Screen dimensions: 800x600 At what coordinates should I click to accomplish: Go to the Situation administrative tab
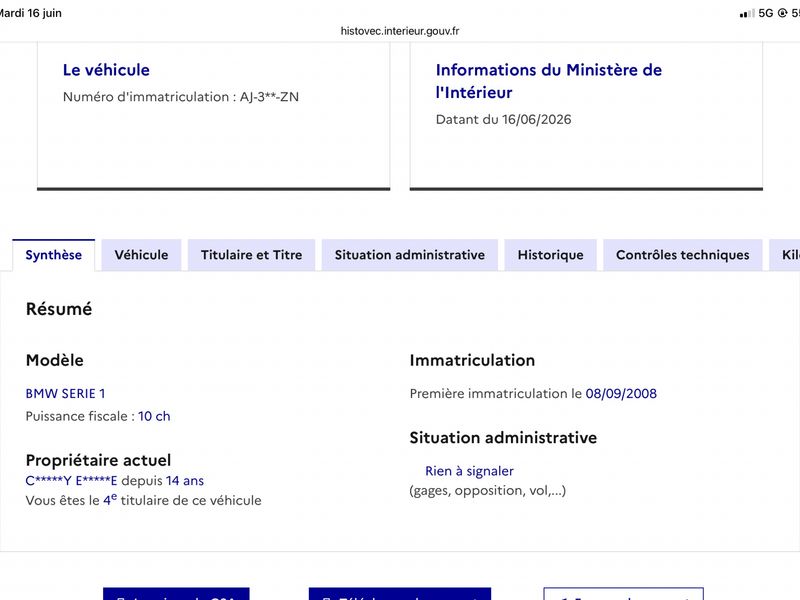(410, 255)
